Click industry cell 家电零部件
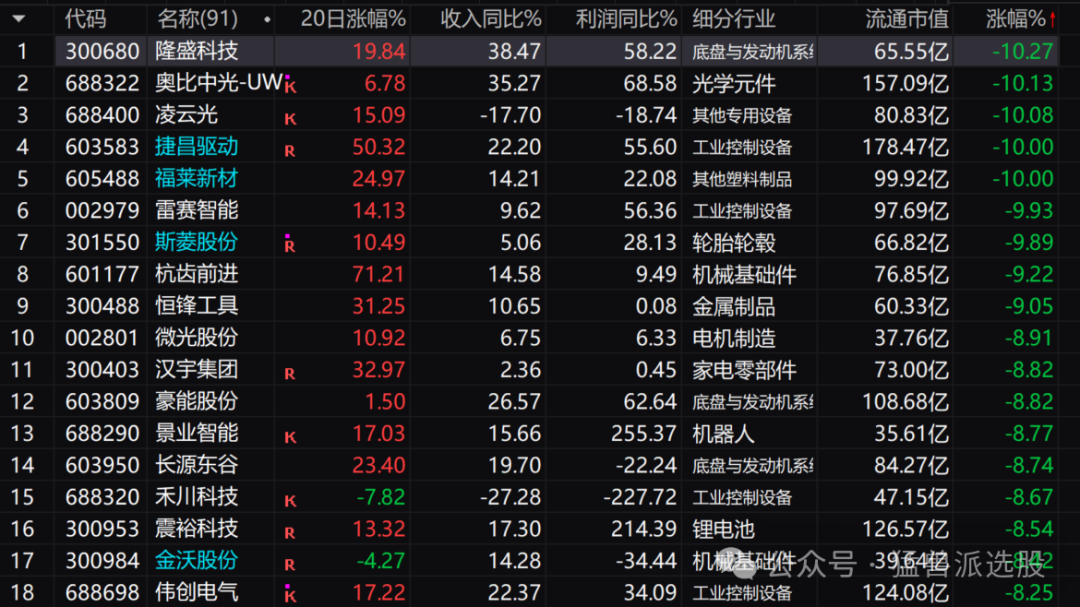 (744, 369)
